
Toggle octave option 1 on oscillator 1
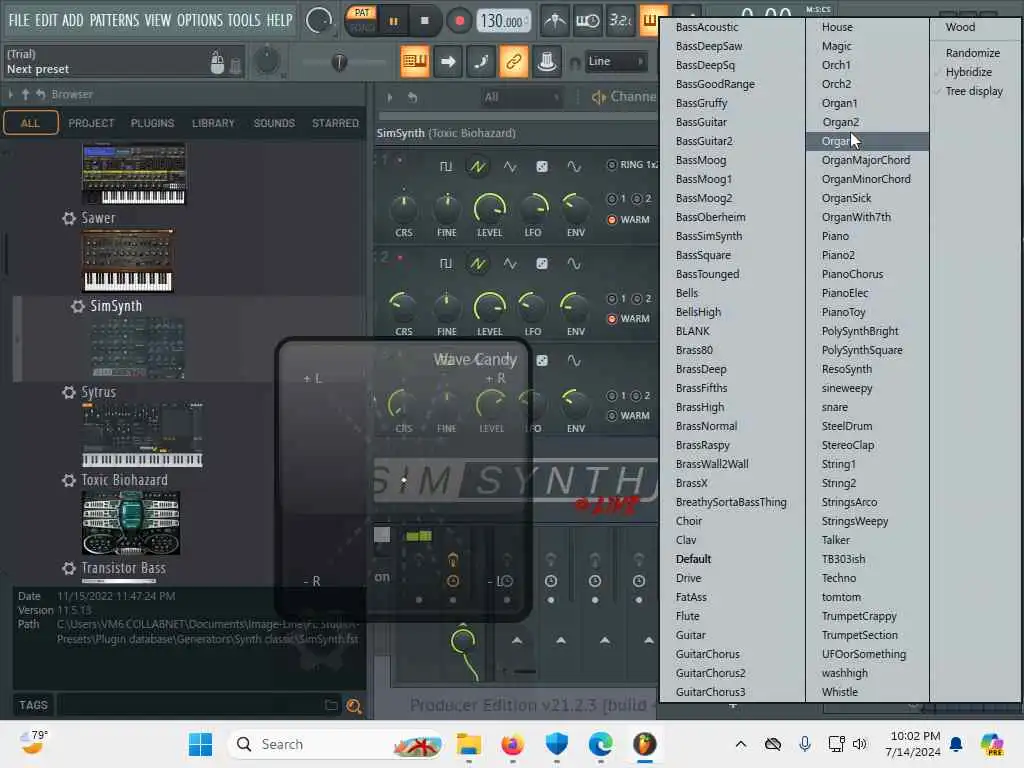coord(612,199)
